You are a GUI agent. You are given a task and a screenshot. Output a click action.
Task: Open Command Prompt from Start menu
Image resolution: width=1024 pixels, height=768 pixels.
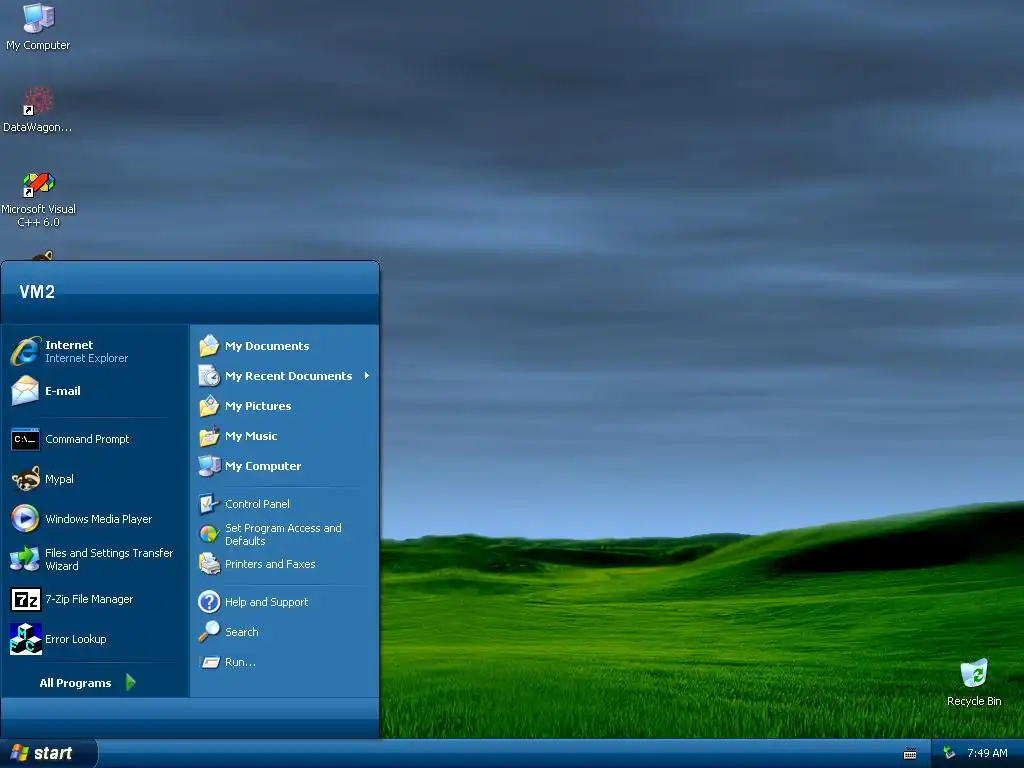[x=95, y=439]
